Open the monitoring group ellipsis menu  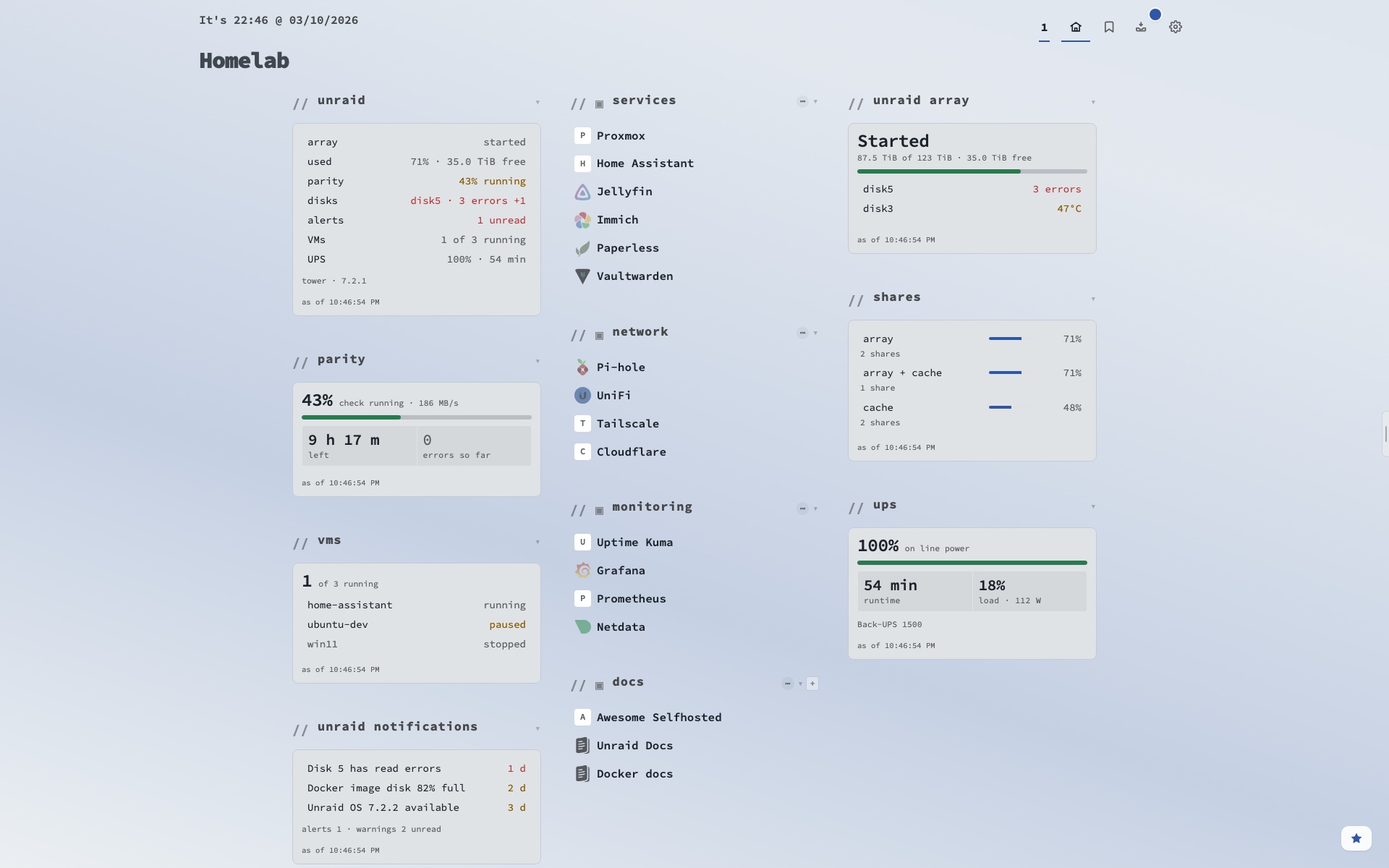[802, 509]
